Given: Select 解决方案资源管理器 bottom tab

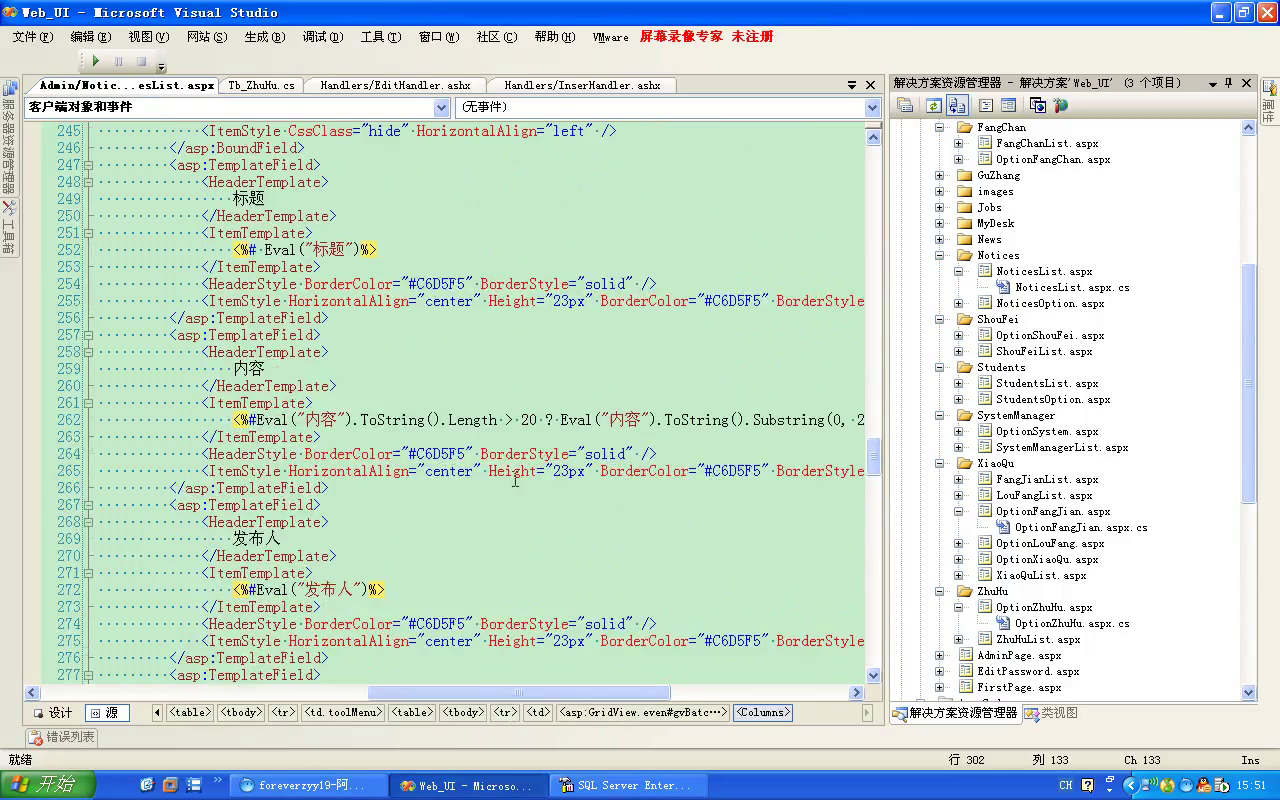Looking at the screenshot, I should point(955,713).
